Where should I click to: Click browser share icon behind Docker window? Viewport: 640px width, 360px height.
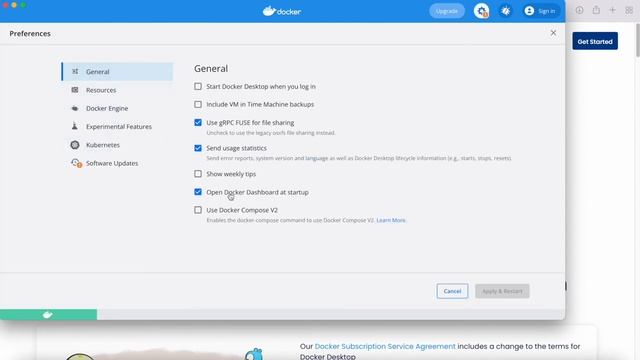596,10
